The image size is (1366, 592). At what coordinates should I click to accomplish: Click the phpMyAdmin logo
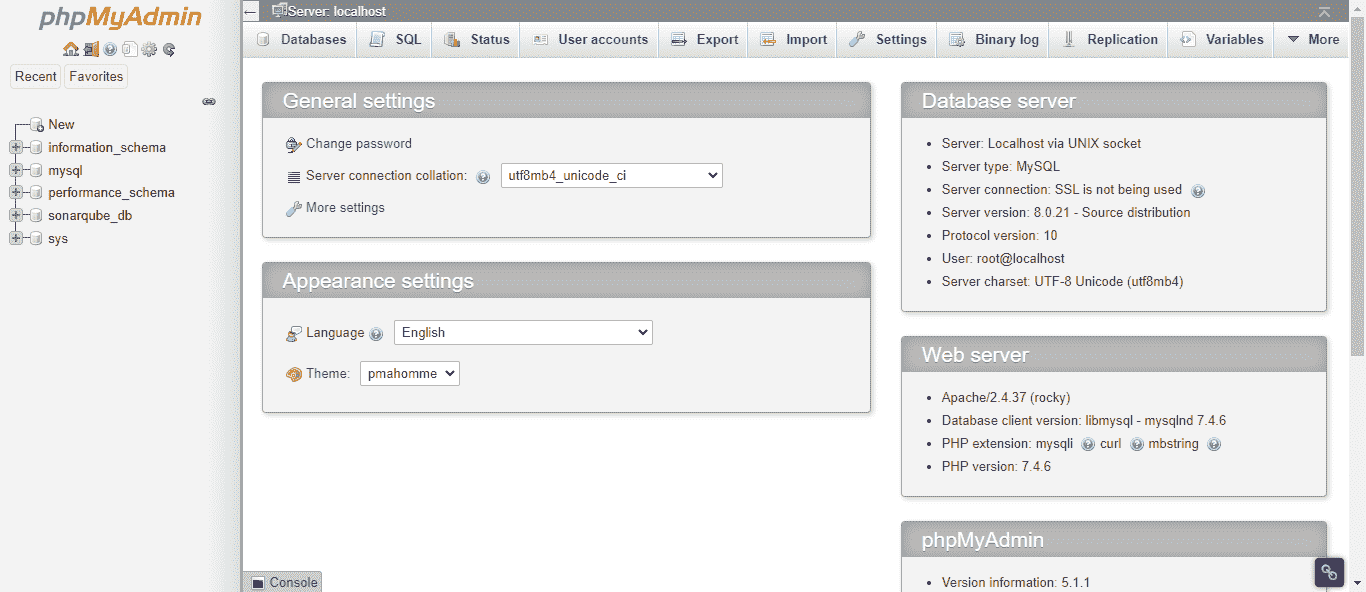click(120, 18)
